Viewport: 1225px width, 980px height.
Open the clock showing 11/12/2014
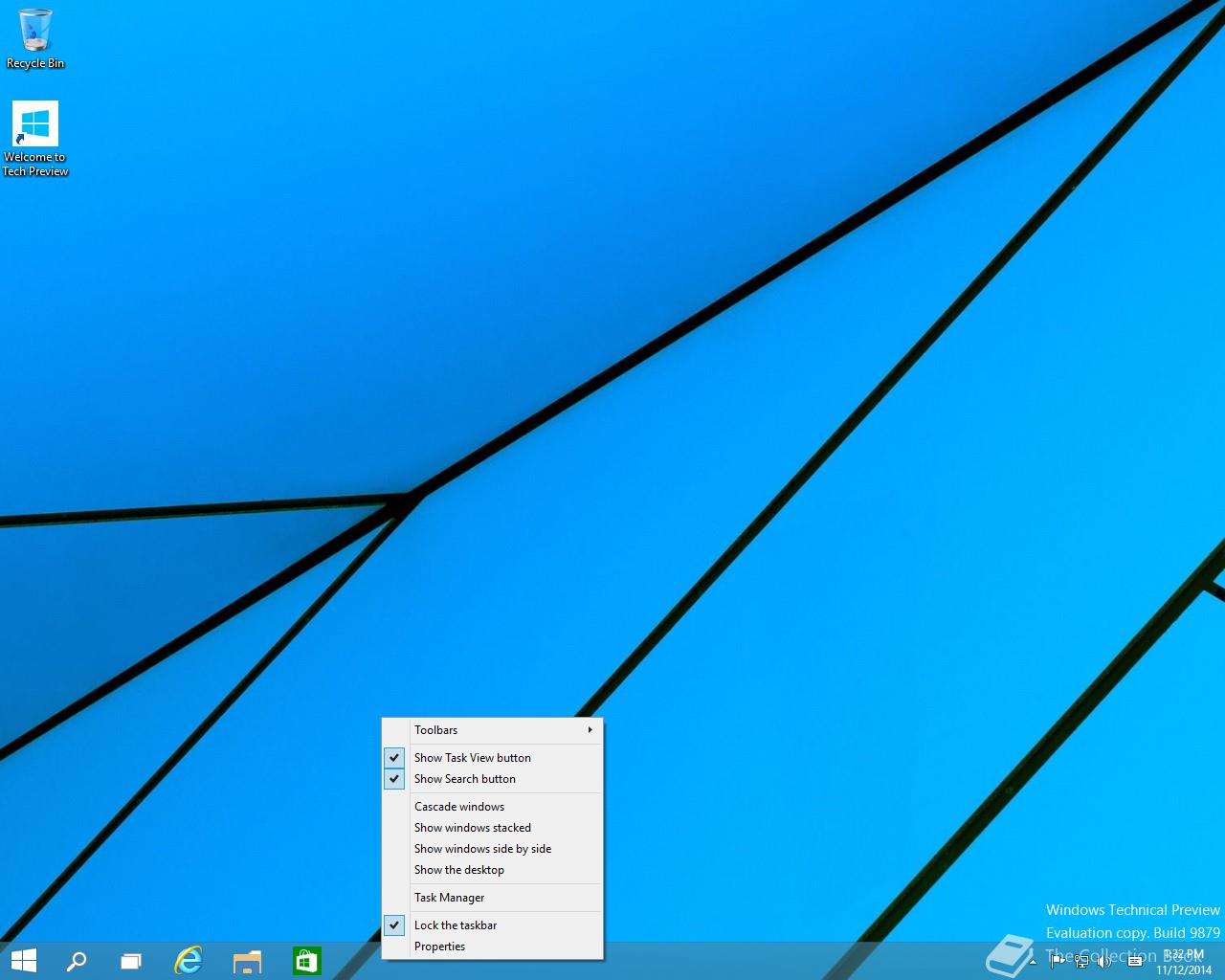[1184, 962]
